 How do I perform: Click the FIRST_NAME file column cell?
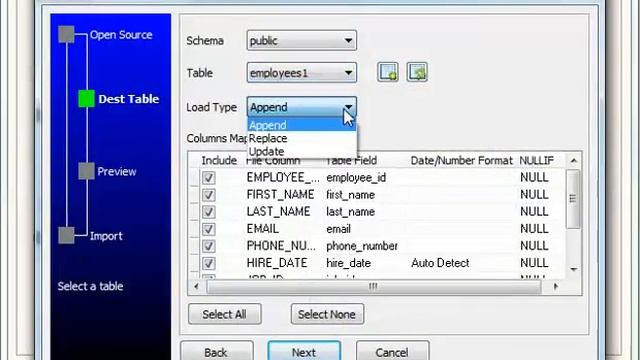(280, 195)
